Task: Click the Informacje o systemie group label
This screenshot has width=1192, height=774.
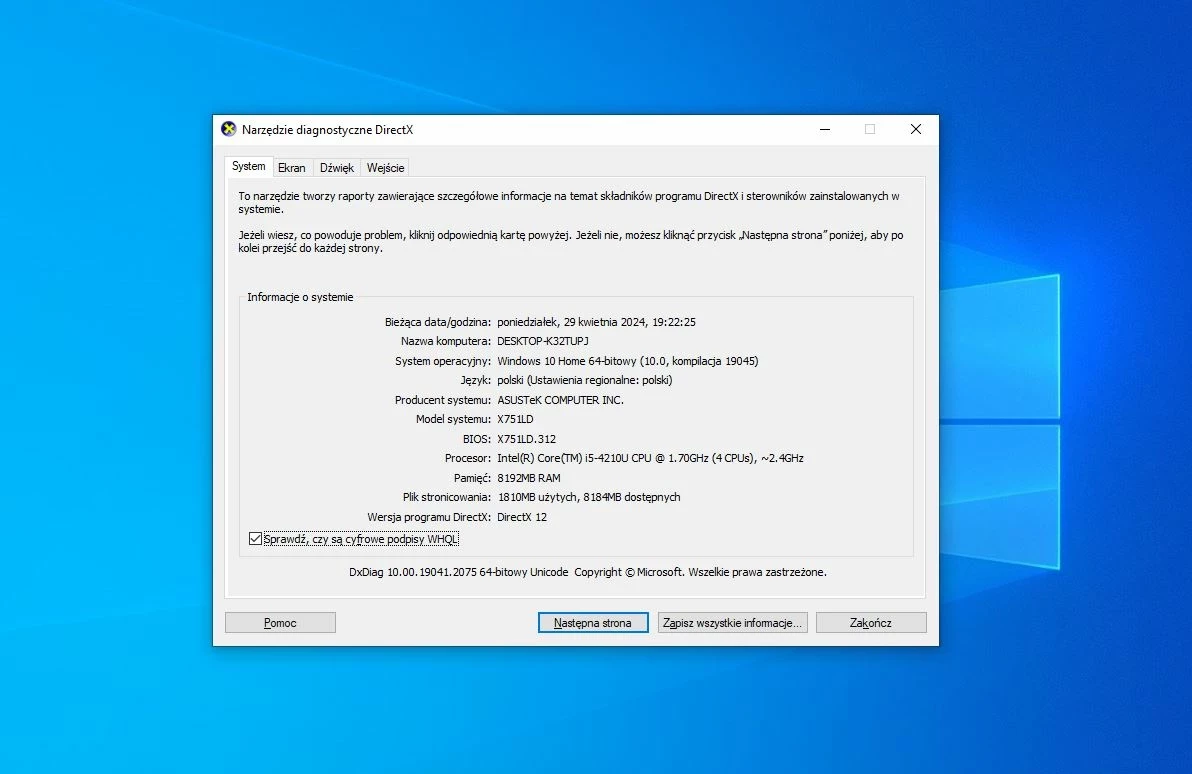Action: coord(300,297)
